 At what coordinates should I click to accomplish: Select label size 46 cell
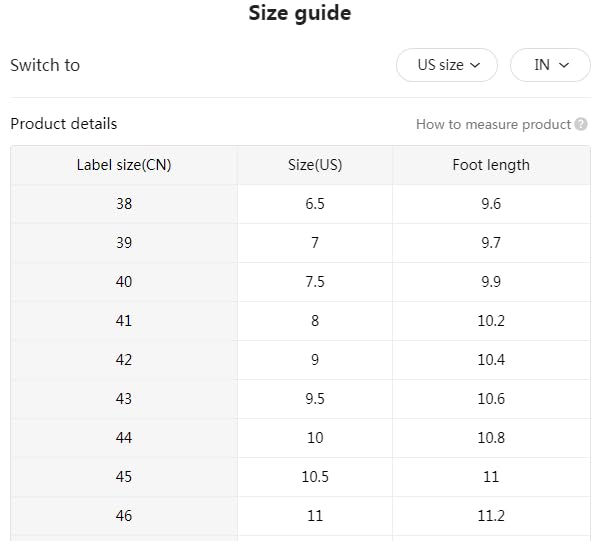coord(124,516)
